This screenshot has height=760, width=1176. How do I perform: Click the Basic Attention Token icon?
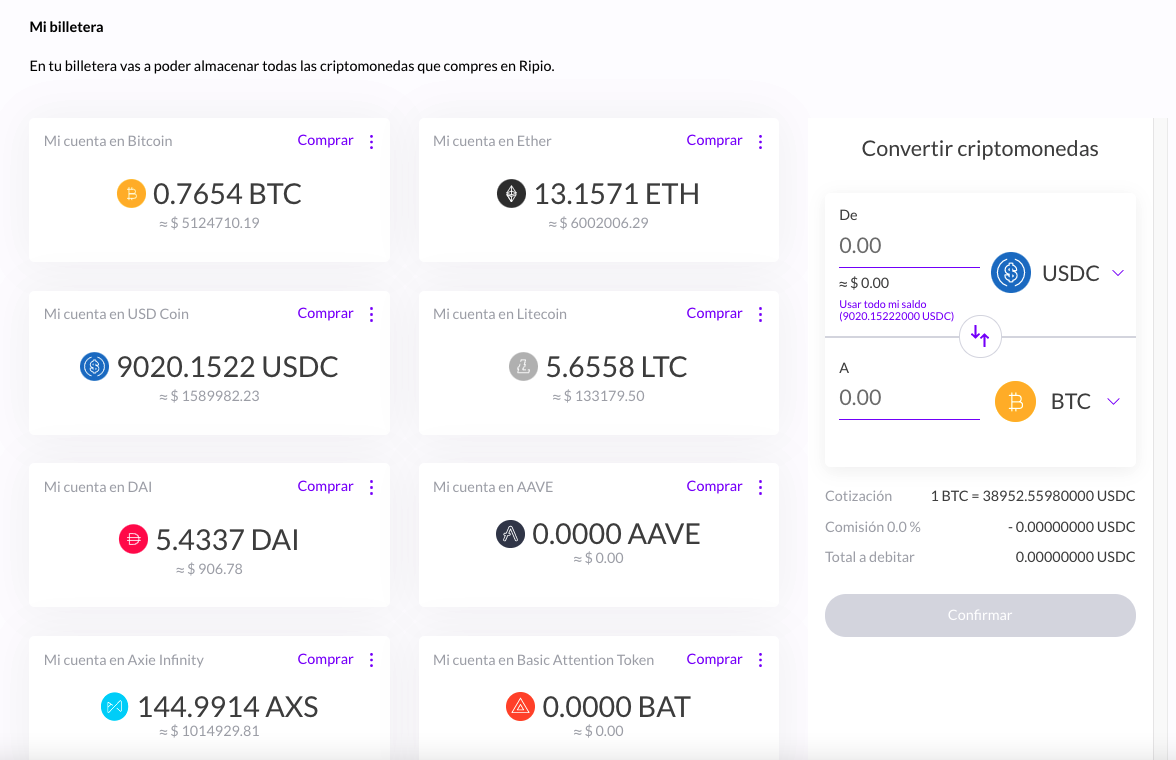(x=519, y=706)
